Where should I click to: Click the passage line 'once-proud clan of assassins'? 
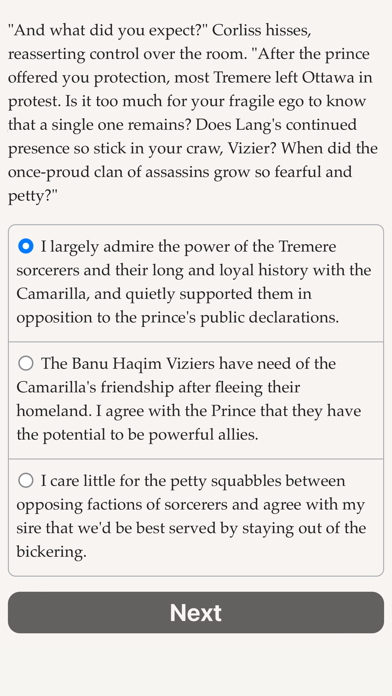tap(180, 172)
